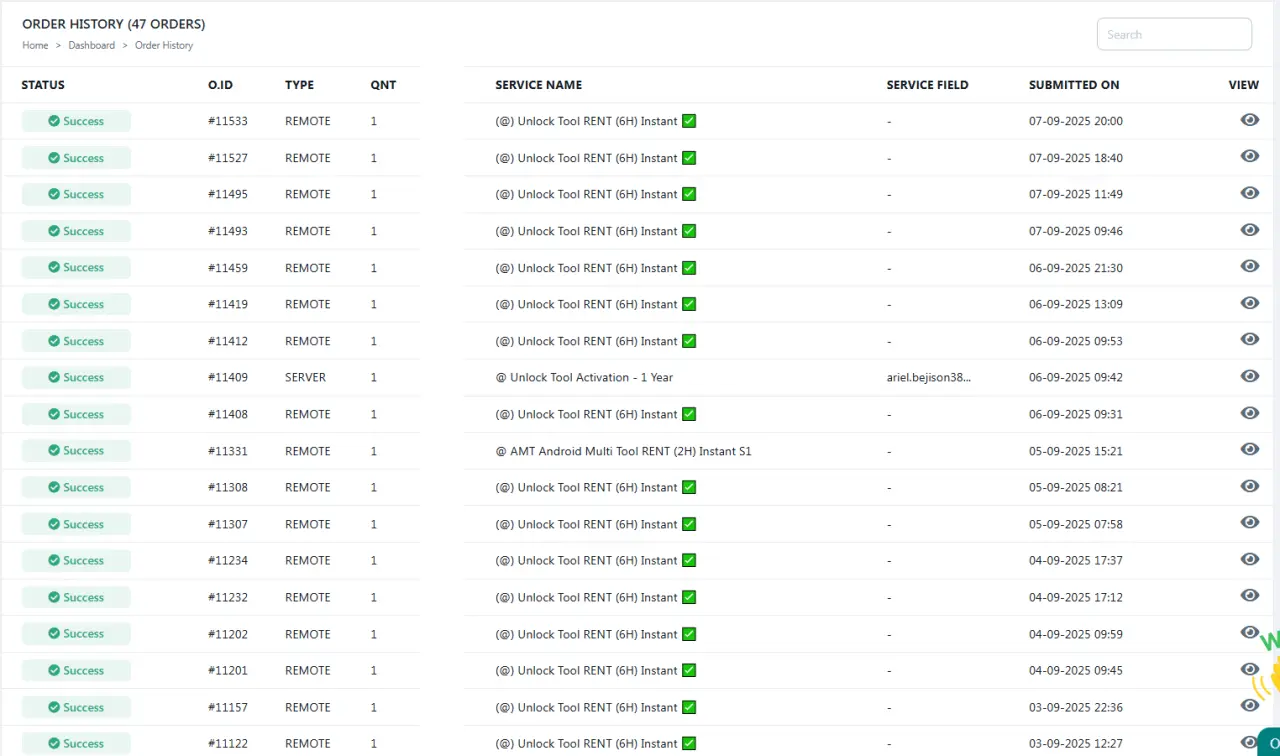Click the date 07-09-2025 20:00

point(1076,121)
